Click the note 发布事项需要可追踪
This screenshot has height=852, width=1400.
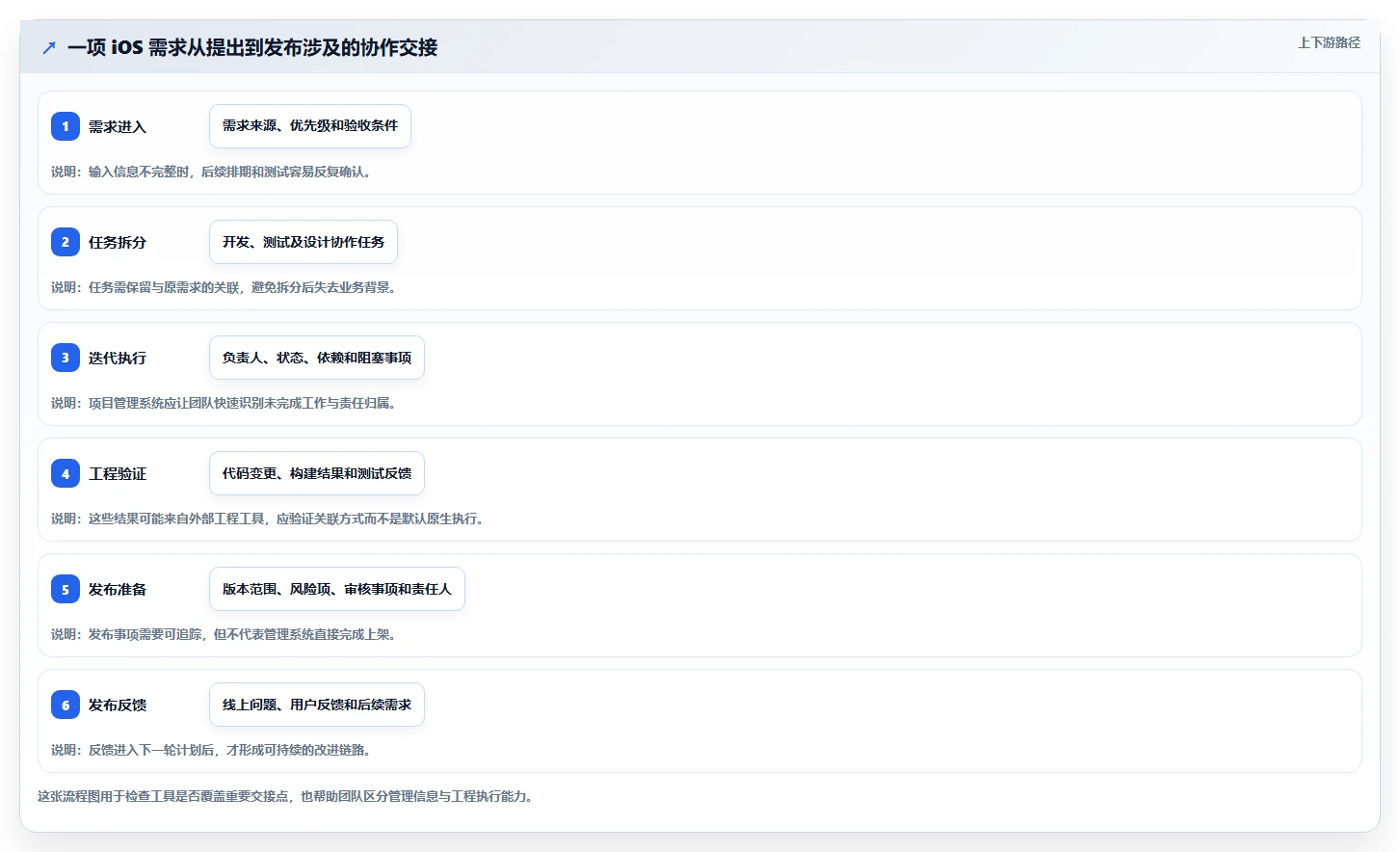225,634
